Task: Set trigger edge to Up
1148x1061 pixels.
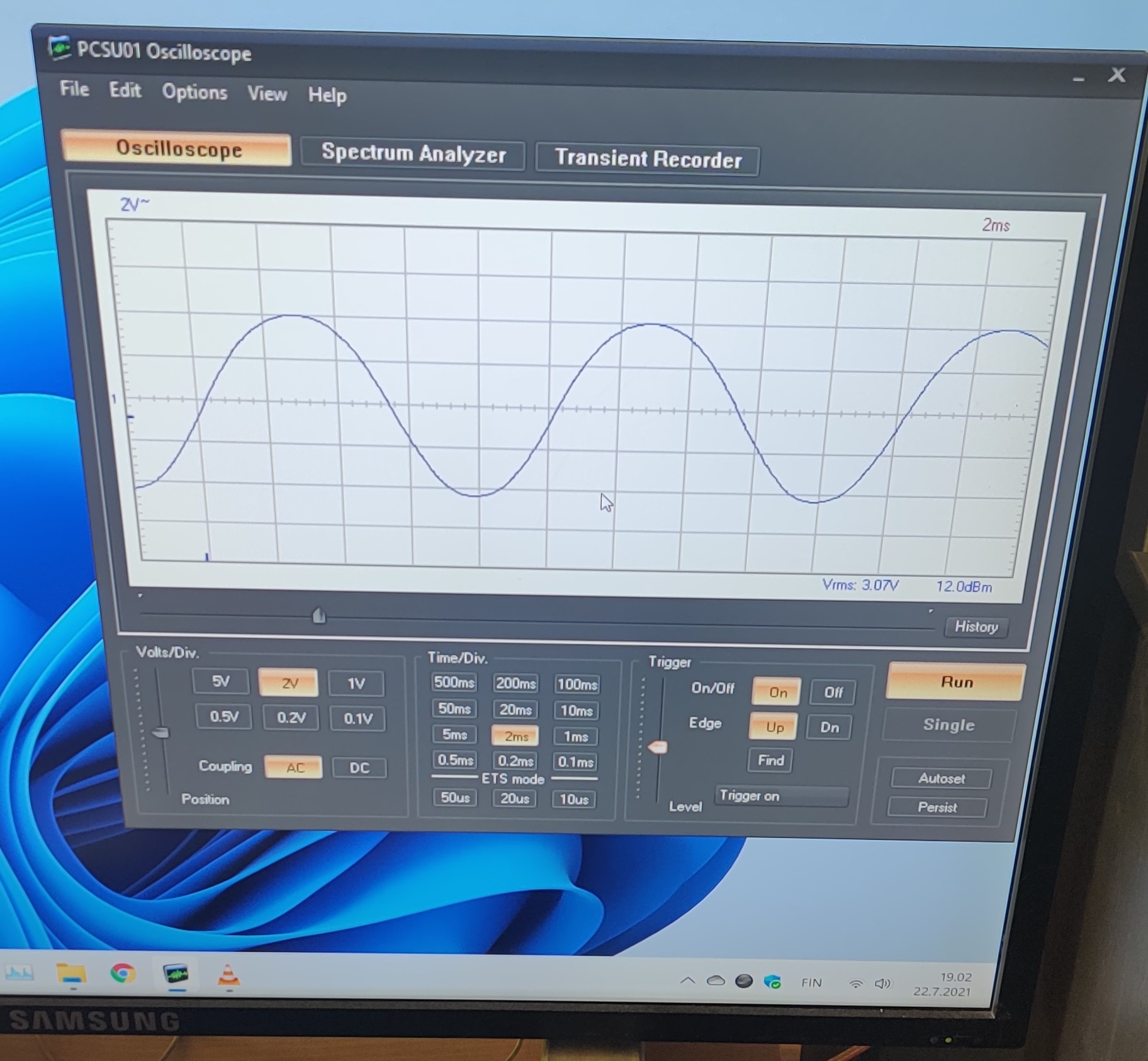Action: coord(774,727)
